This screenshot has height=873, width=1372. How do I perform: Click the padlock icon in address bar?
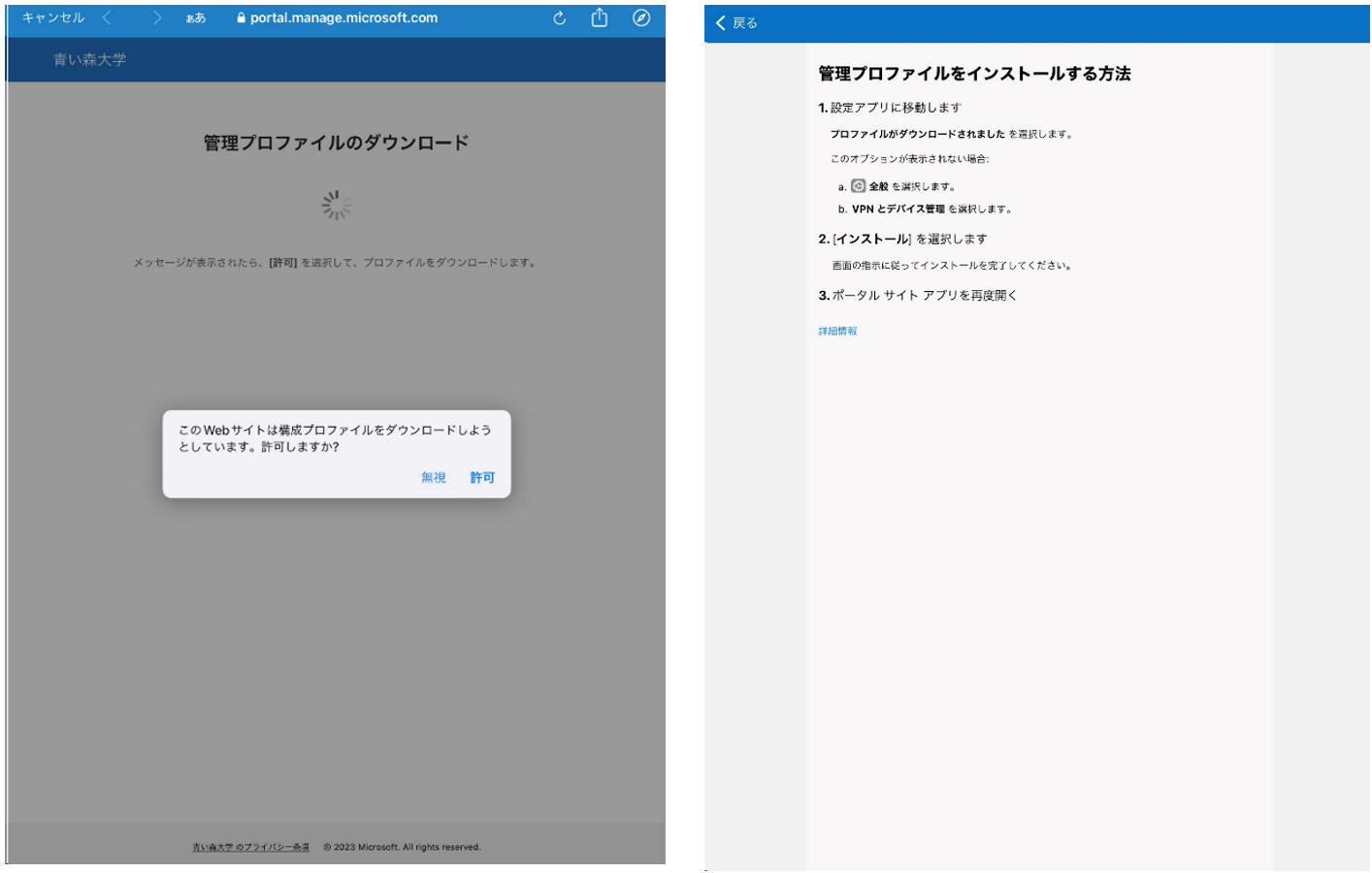click(241, 18)
